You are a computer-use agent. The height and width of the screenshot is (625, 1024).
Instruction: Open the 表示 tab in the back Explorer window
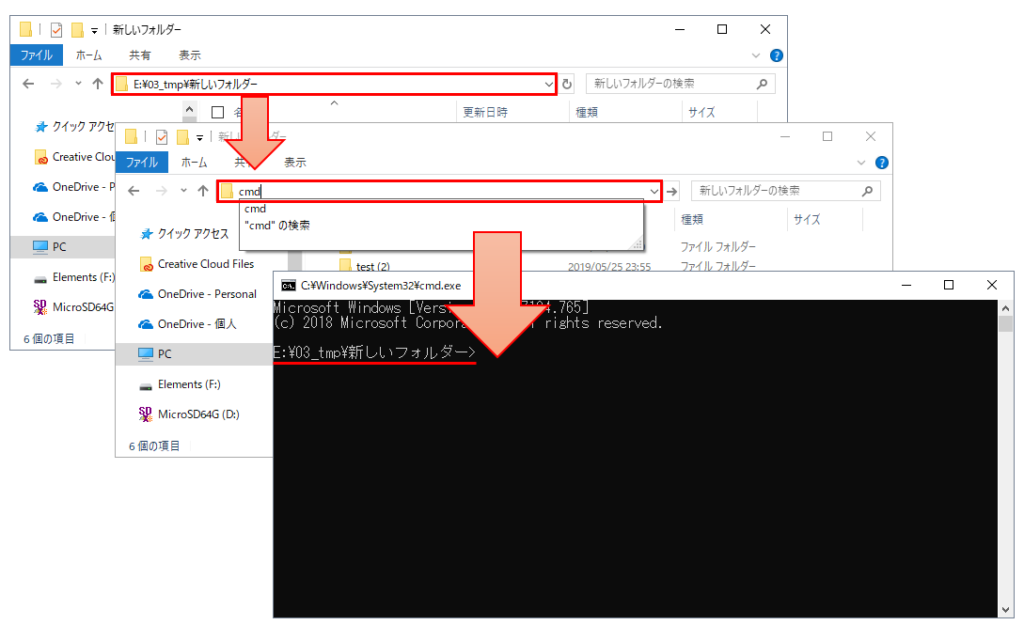click(190, 56)
